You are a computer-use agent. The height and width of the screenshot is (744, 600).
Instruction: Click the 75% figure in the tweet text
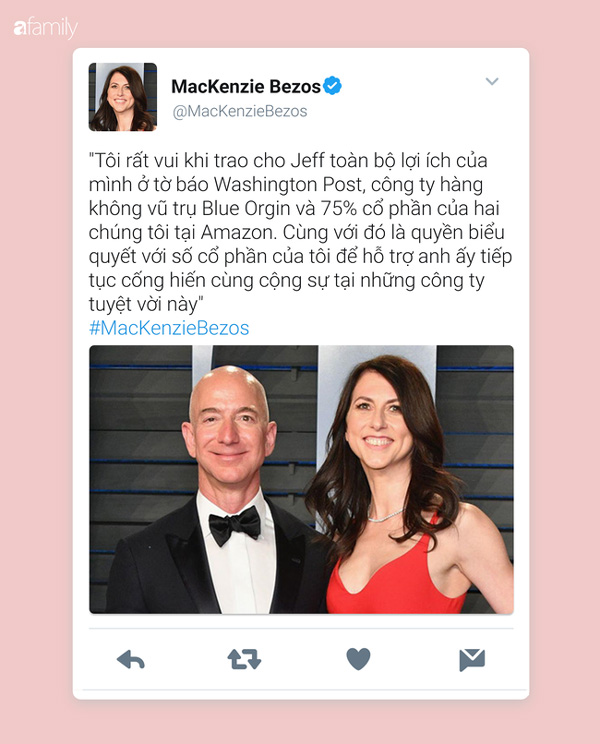(339, 208)
